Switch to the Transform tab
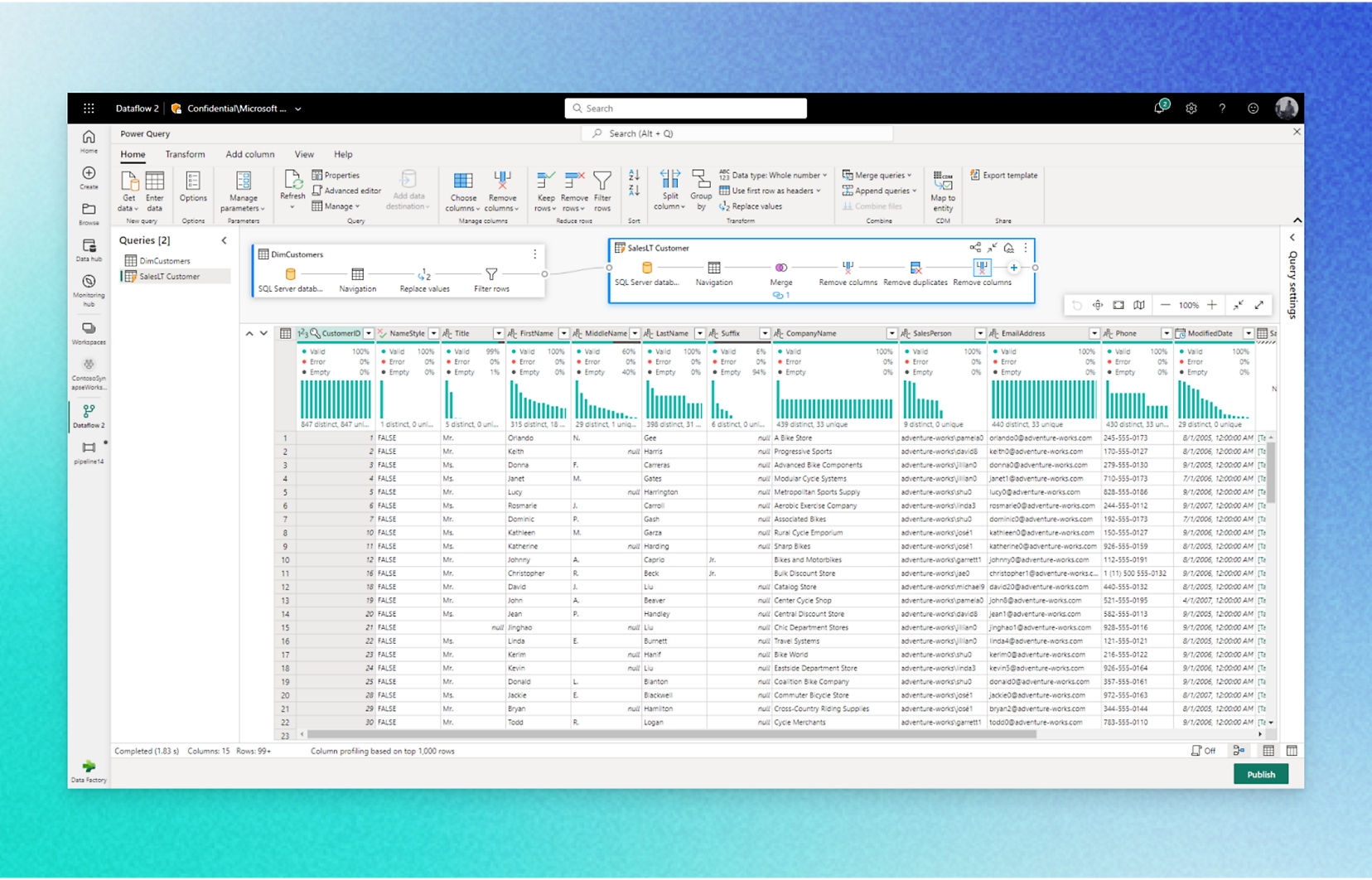This screenshot has width=1372, height=880. tap(185, 154)
